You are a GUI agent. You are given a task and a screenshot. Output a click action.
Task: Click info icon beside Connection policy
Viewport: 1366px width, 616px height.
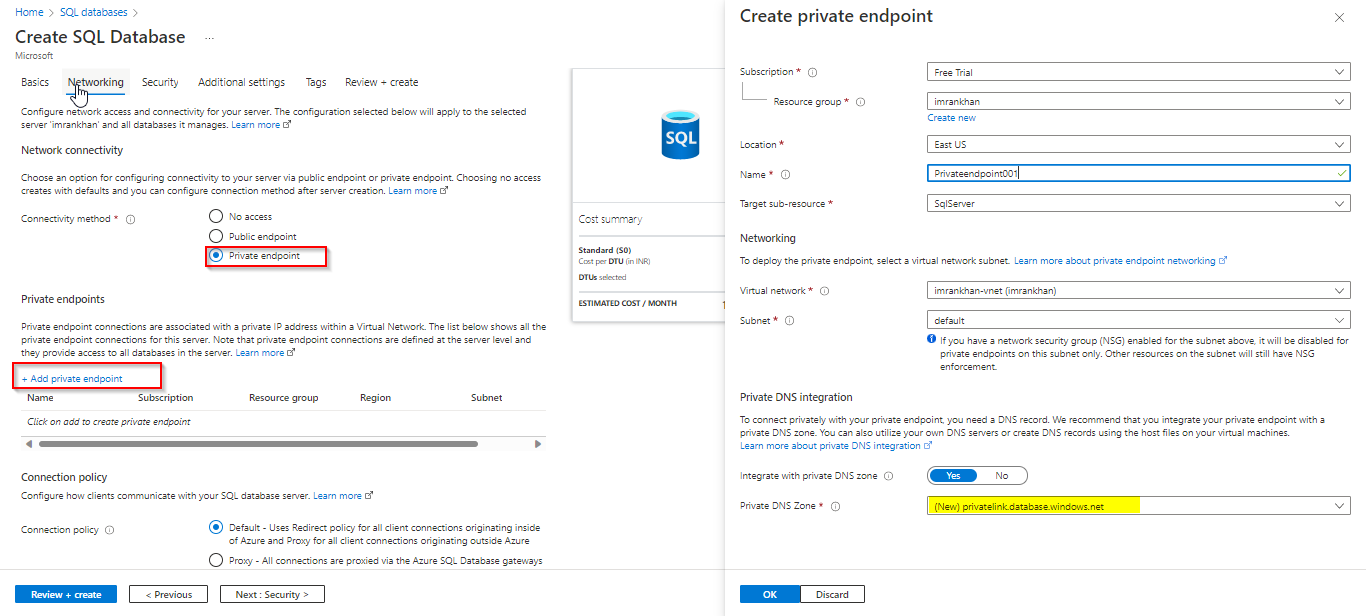point(110,530)
